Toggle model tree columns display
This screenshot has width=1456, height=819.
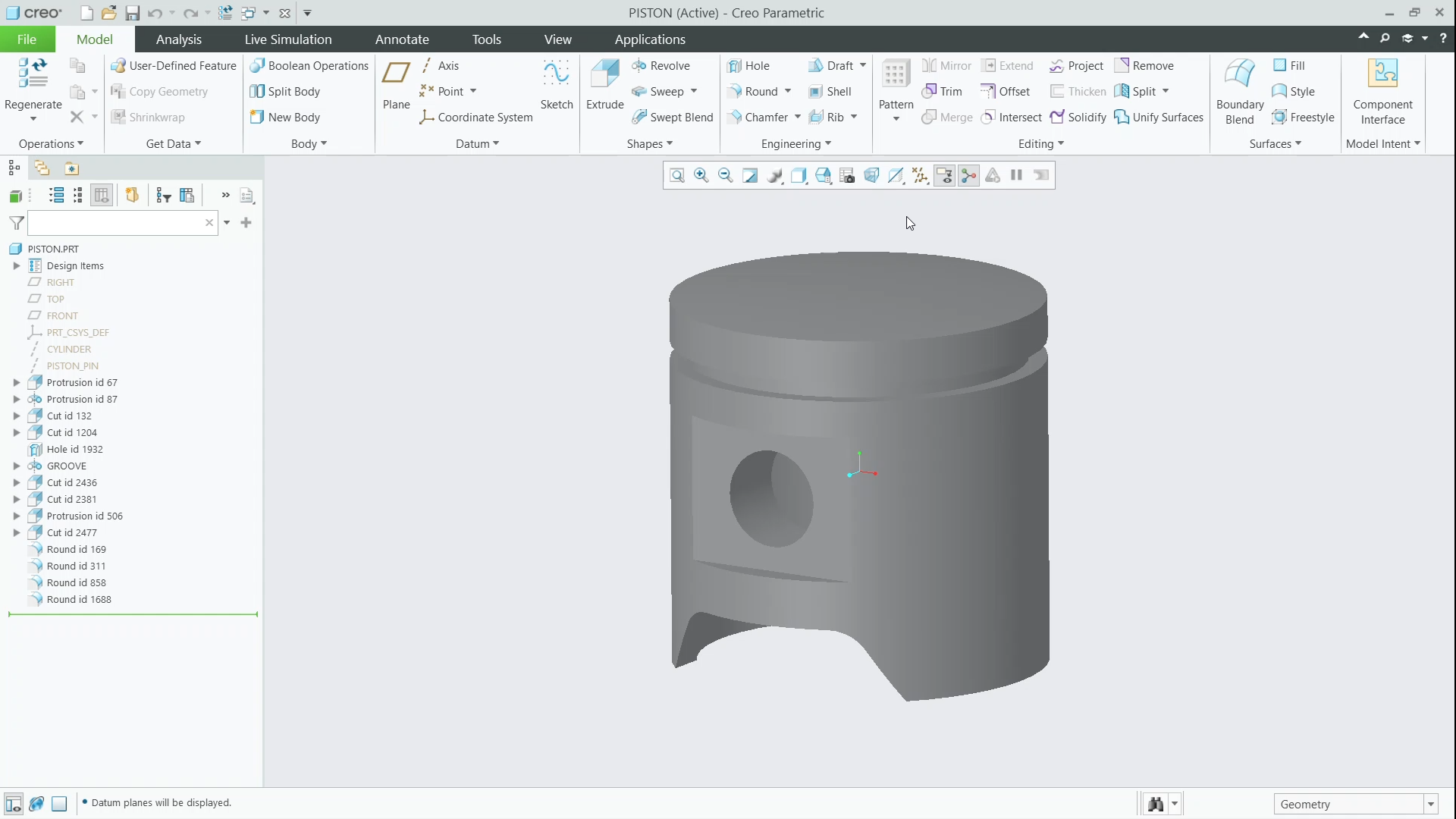102,196
